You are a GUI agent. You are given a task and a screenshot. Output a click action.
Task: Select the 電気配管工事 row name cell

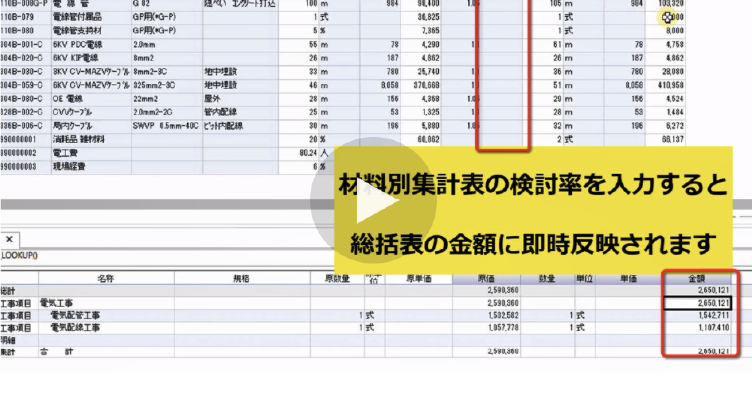pos(106,316)
